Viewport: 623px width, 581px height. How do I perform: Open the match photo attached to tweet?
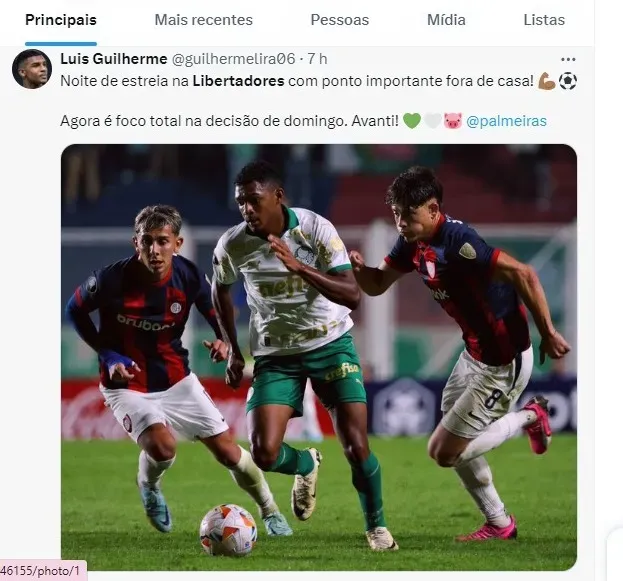[319, 357]
